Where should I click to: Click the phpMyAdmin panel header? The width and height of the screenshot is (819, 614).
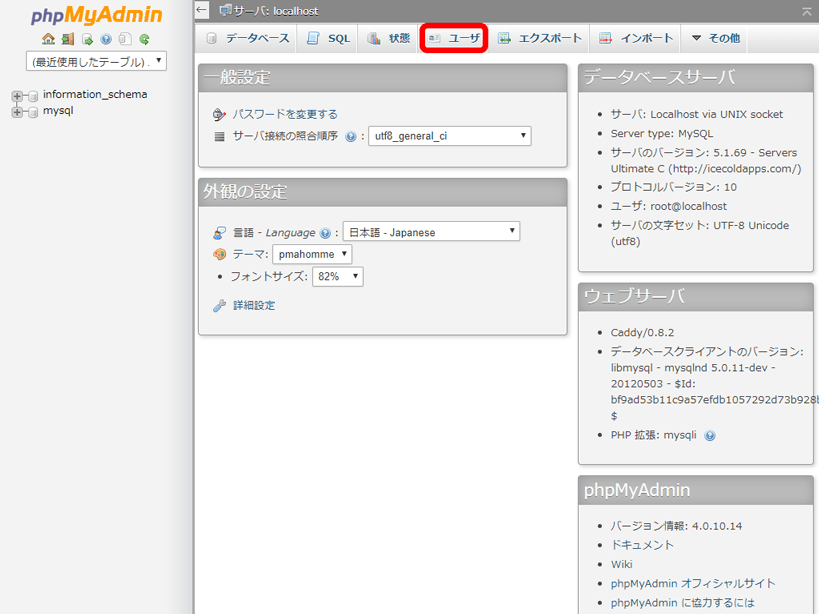click(696, 490)
